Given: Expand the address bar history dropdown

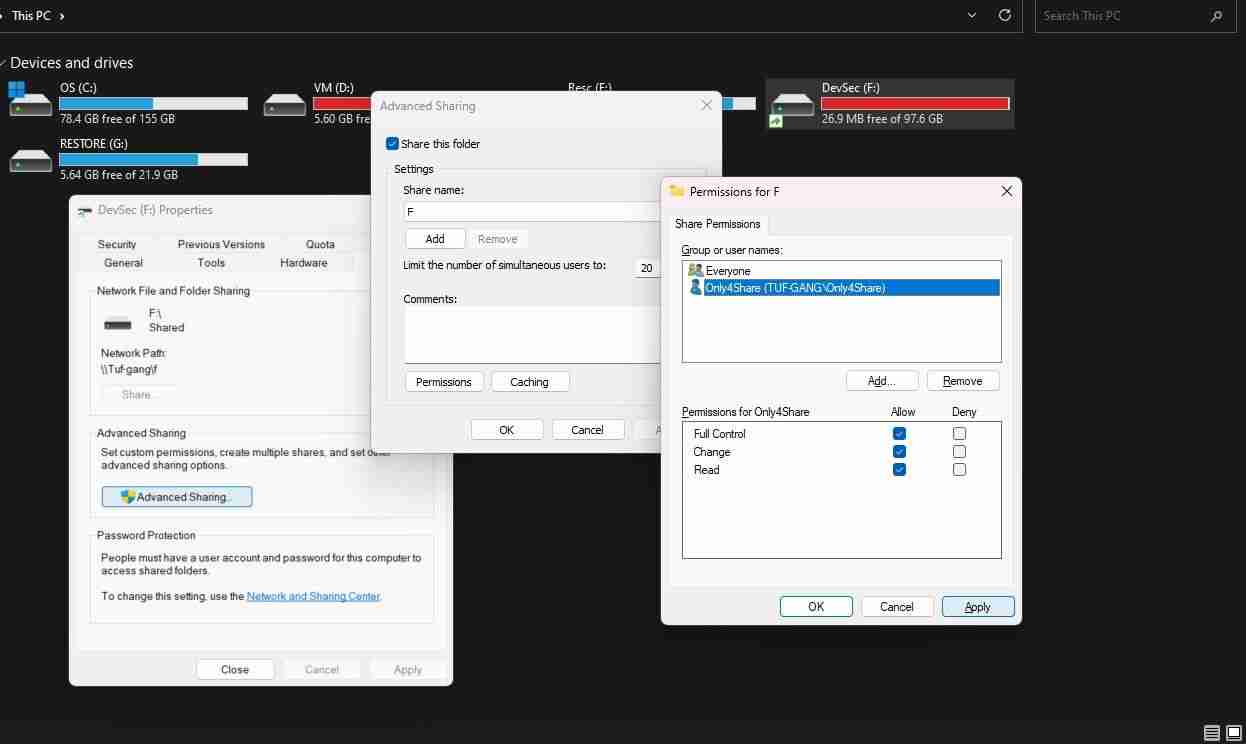Looking at the screenshot, I should click(972, 16).
